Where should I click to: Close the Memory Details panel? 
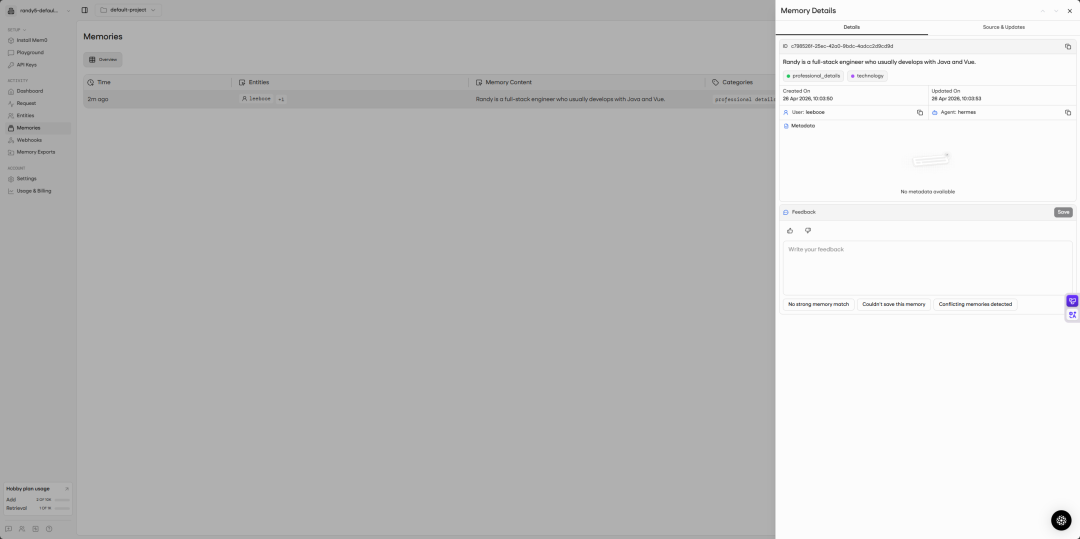coord(1069,11)
